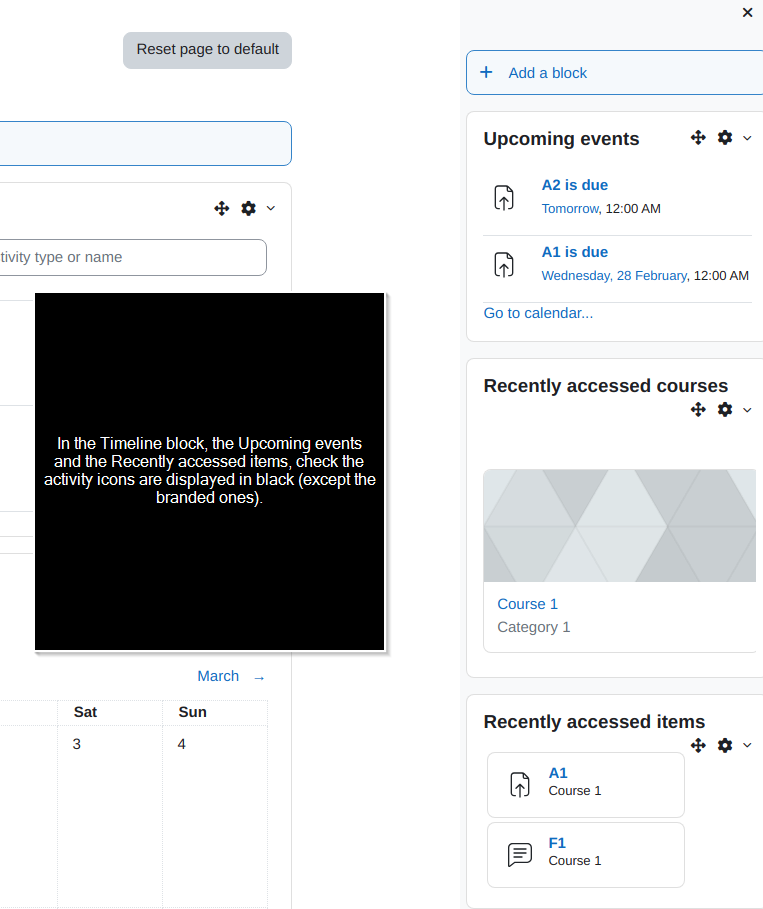
Task: Expand Recently accessed items actions chevron
Action: point(747,746)
